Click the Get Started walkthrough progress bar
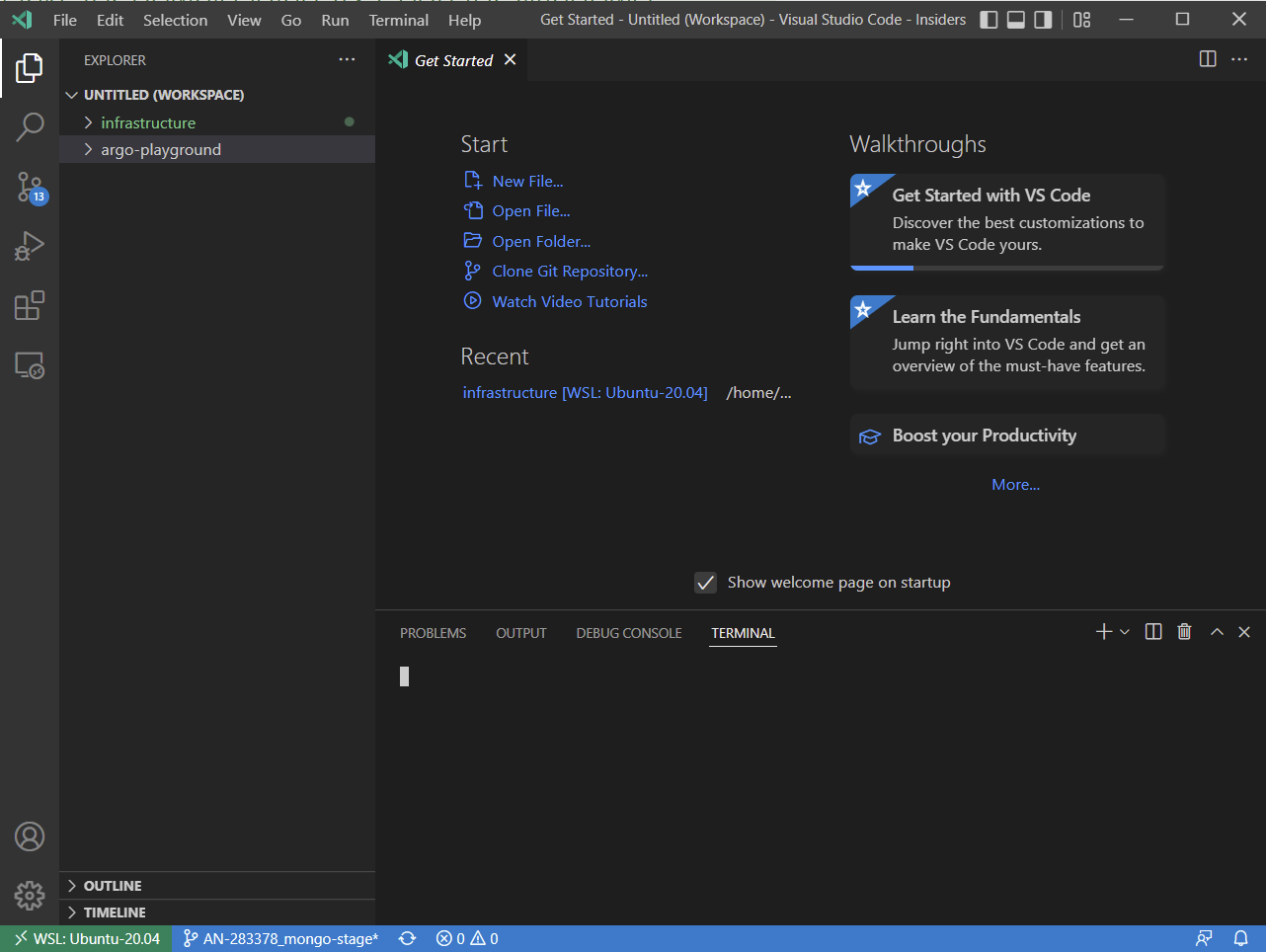This screenshot has width=1266, height=952. [x=882, y=266]
